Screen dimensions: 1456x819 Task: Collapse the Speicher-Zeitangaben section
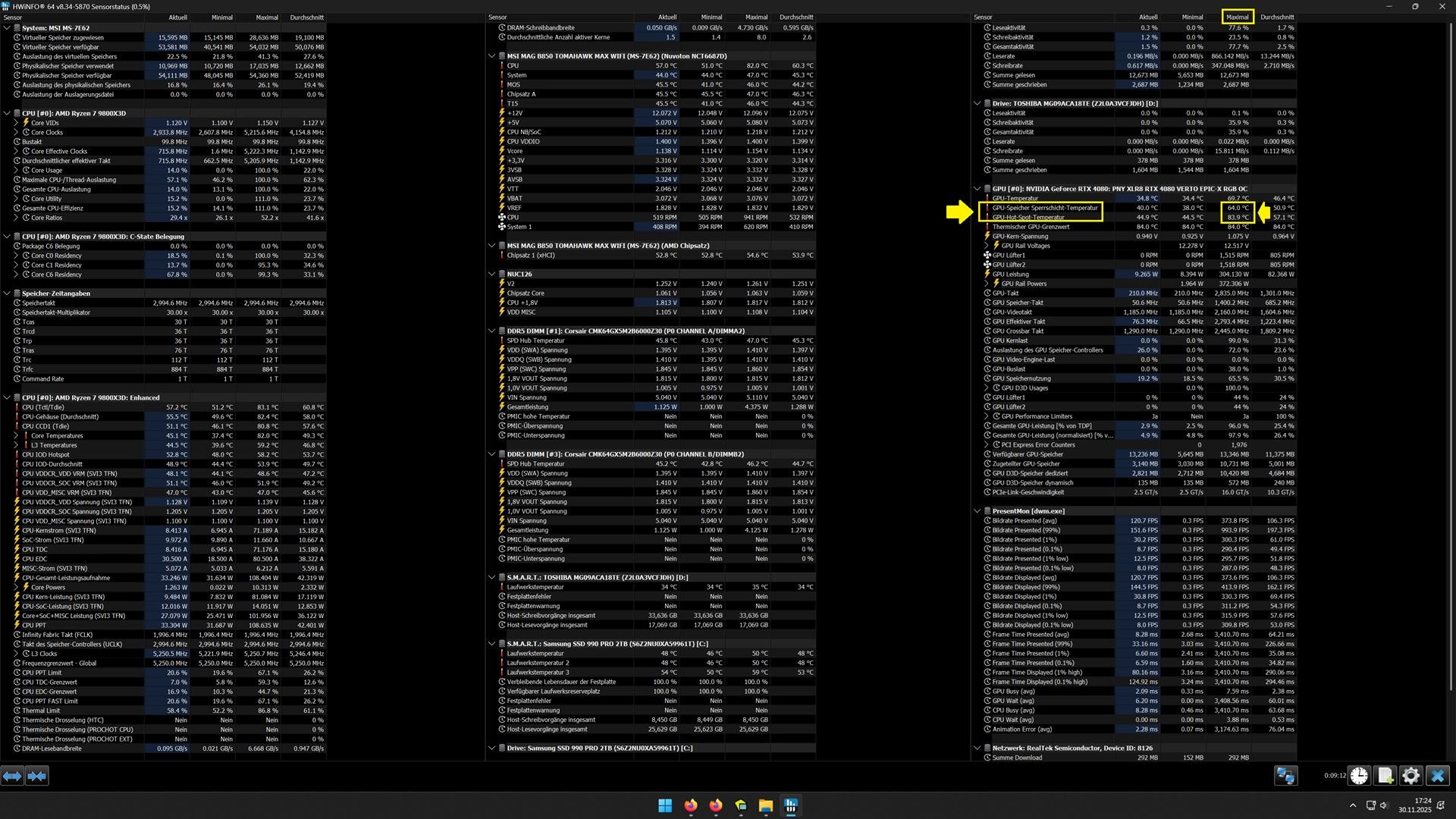click(x=7, y=293)
